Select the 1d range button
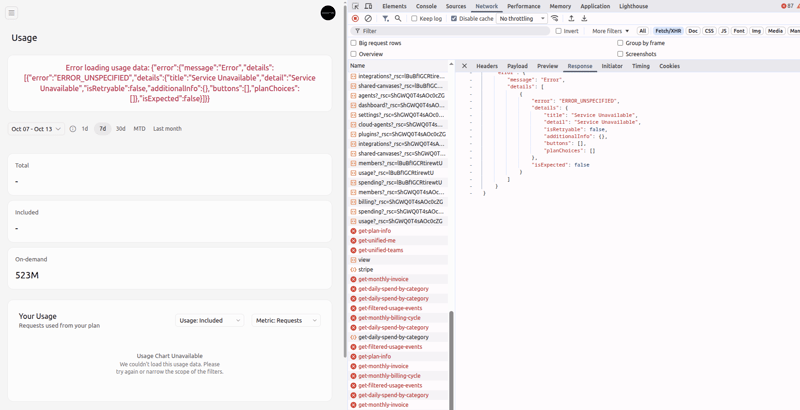The height and width of the screenshot is (410, 800). point(85,129)
